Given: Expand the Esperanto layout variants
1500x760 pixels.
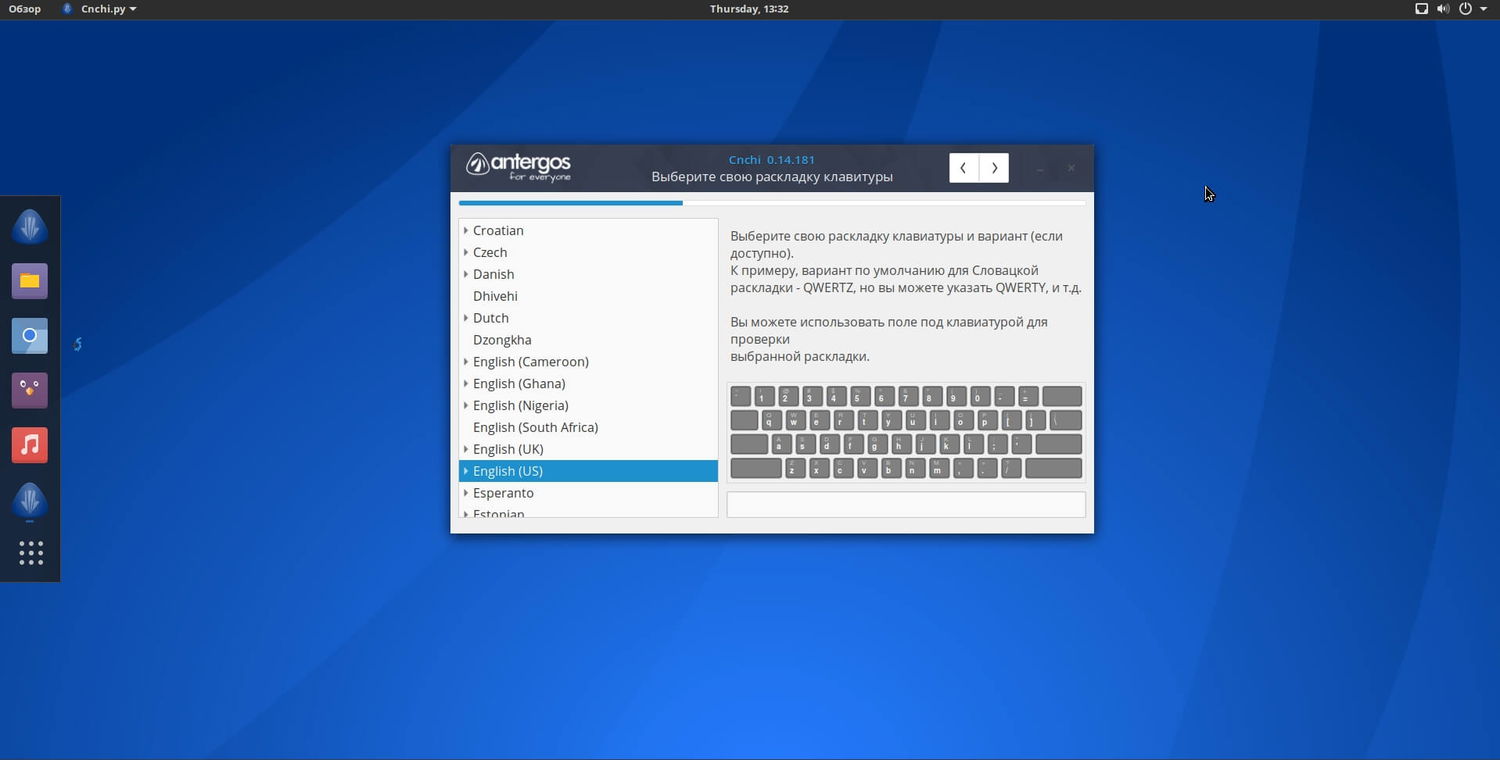Looking at the screenshot, I should (466, 493).
